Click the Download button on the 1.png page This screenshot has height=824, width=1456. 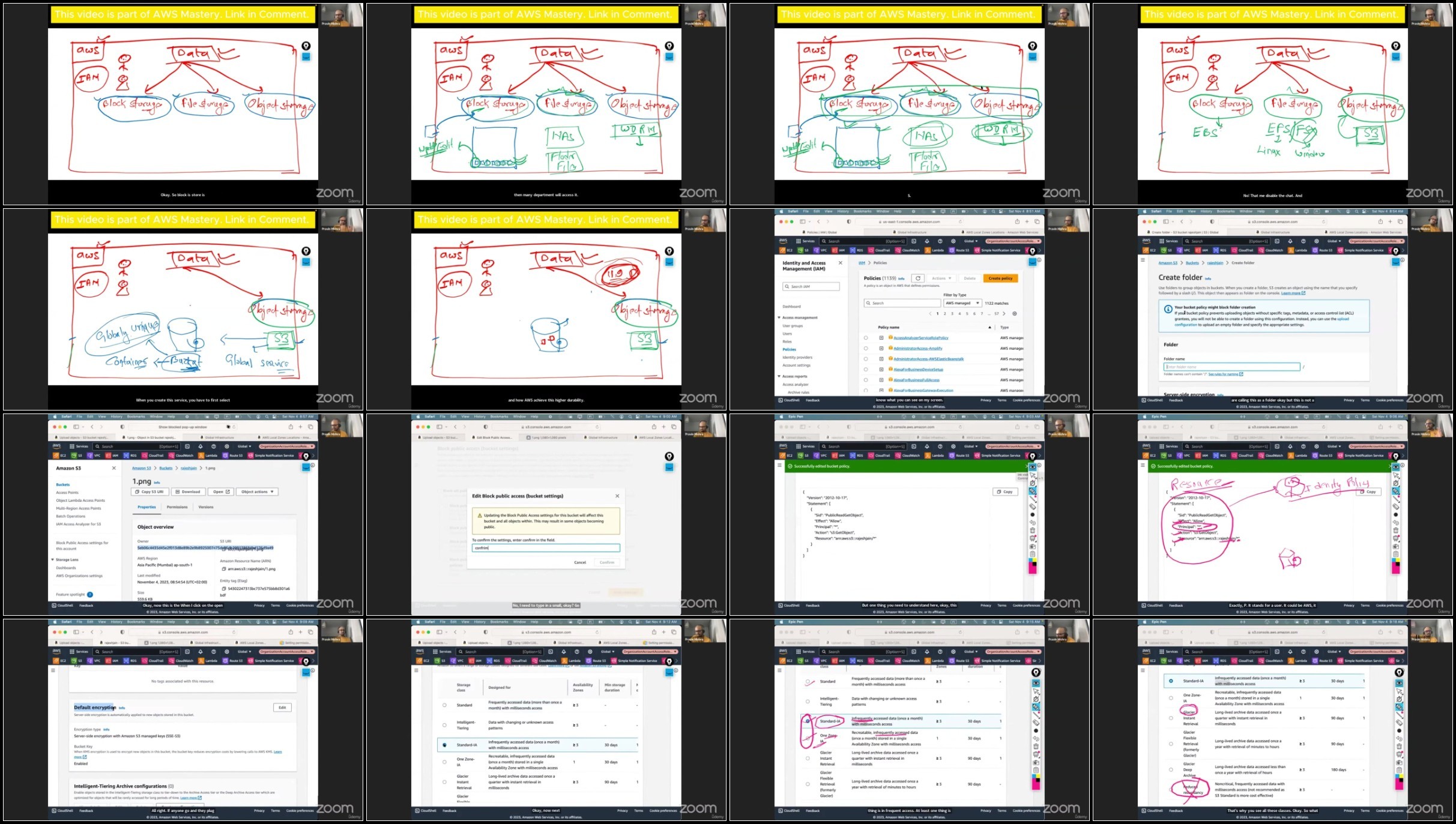coord(189,492)
